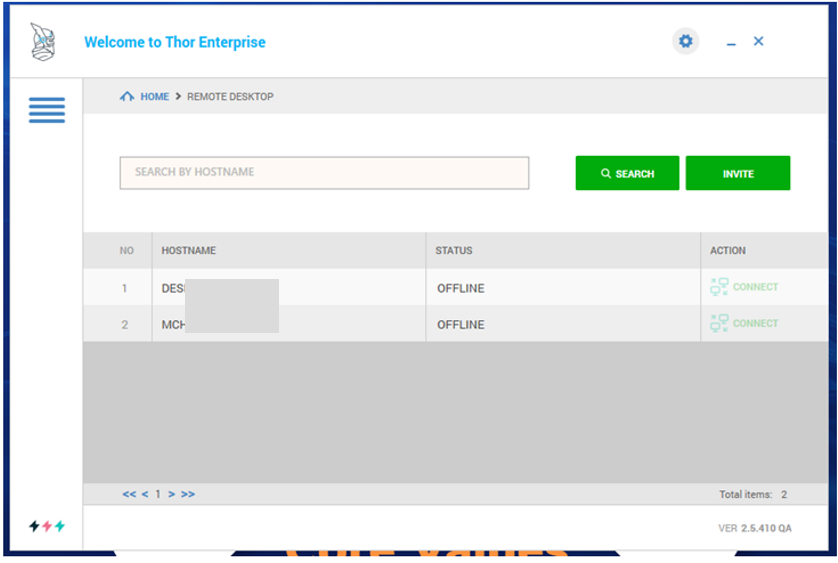Jump to last page with >>
Viewport: 838px width, 563px height.
(x=188, y=494)
